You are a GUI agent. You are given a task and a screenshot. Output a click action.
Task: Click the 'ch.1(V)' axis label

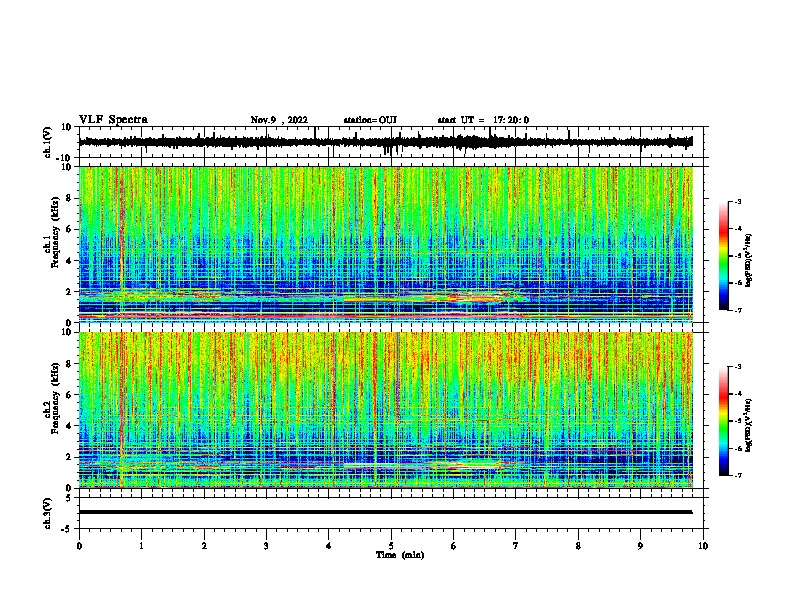click(48, 142)
